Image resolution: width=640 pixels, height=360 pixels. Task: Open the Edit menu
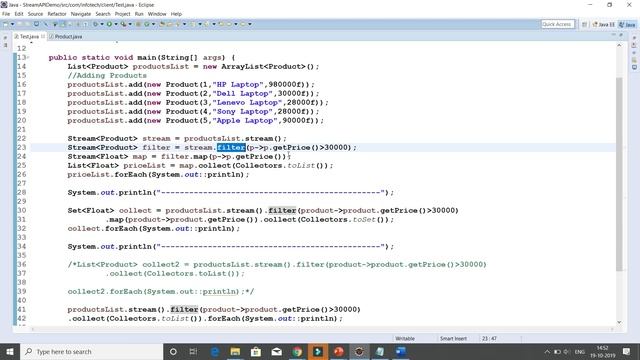[19, 14]
